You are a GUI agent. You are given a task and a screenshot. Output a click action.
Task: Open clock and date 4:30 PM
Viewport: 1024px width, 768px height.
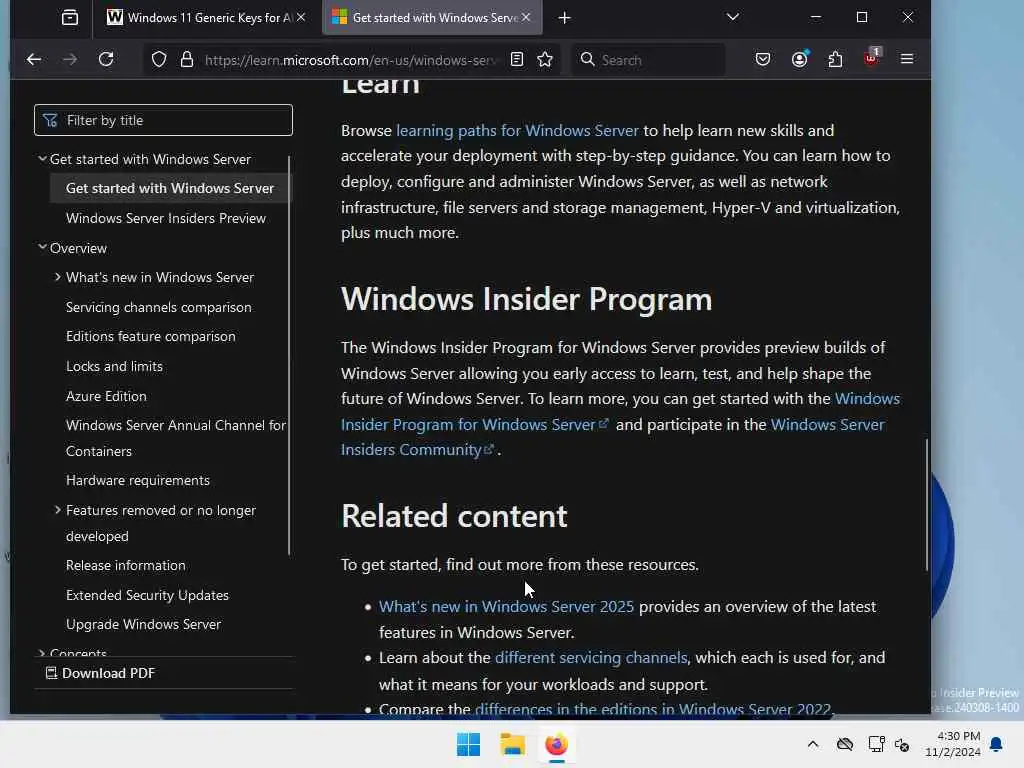coord(953,744)
